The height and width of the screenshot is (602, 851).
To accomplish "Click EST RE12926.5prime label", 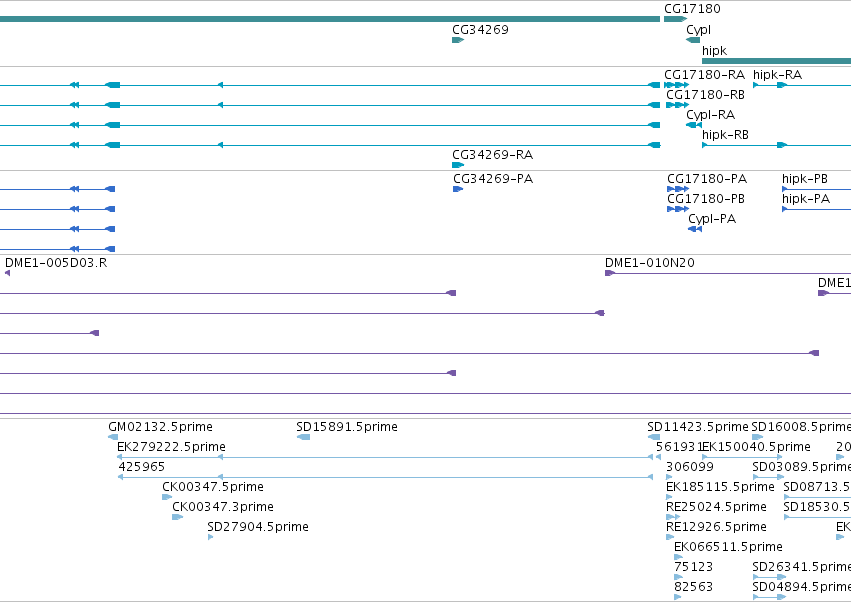I will [x=716, y=528].
